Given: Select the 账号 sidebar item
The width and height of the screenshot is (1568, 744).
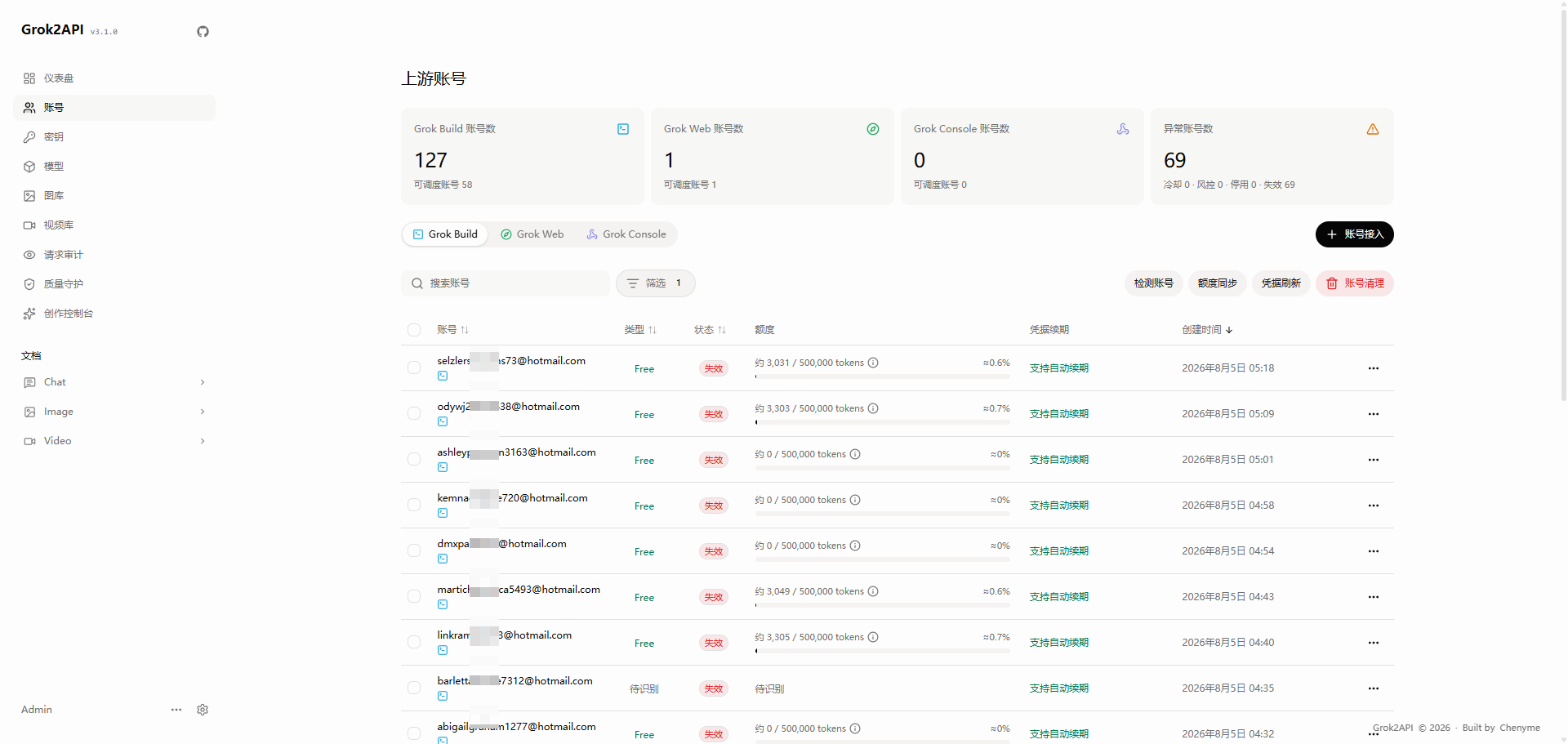Looking at the screenshot, I should pyautogui.click(x=114, y=108).
